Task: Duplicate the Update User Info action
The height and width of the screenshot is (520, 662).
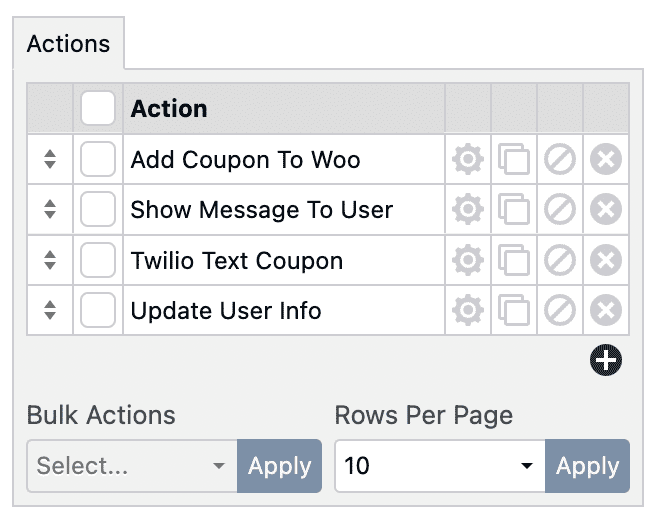Action: click(514, 311)
